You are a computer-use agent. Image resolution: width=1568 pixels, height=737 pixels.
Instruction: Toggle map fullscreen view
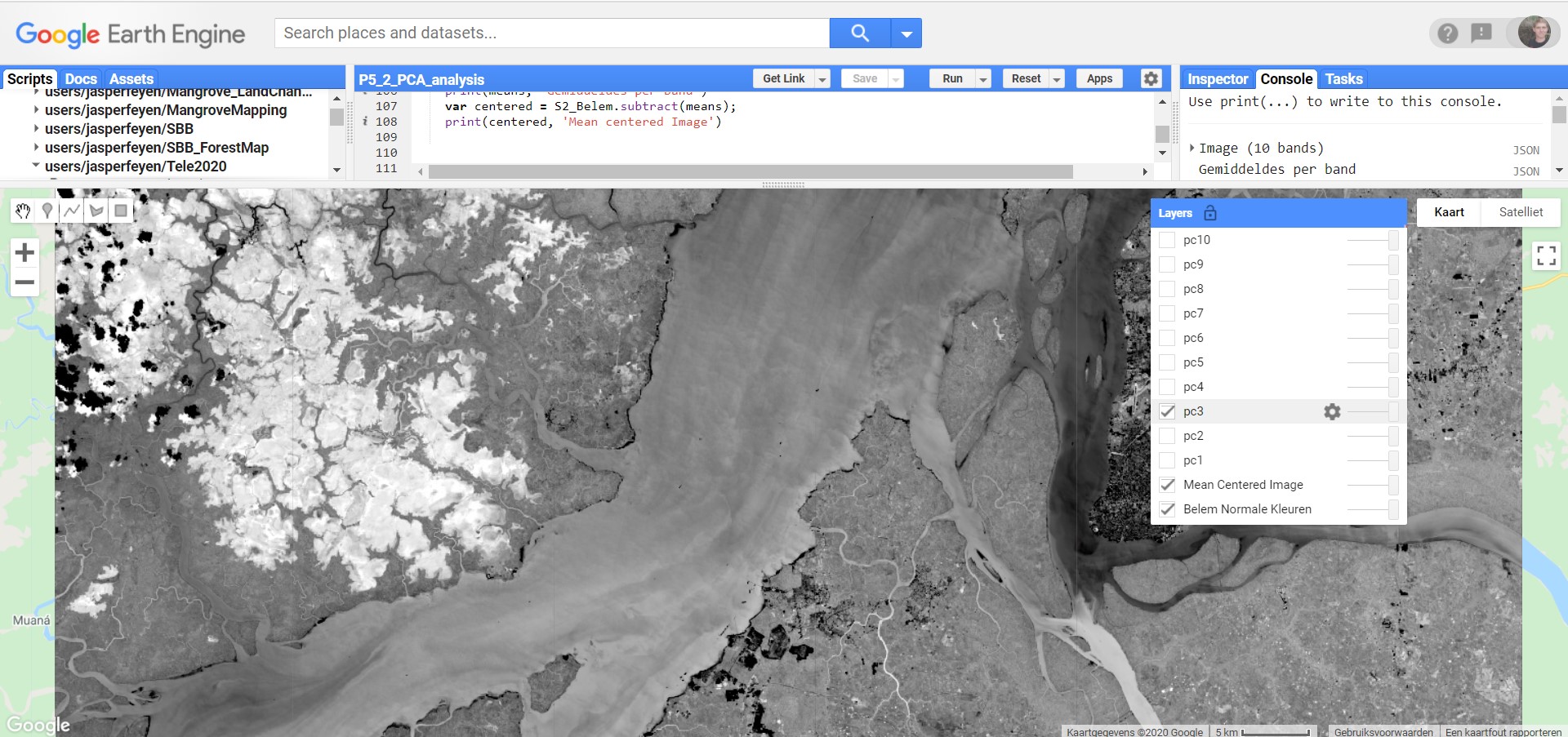coord(1546,256)
